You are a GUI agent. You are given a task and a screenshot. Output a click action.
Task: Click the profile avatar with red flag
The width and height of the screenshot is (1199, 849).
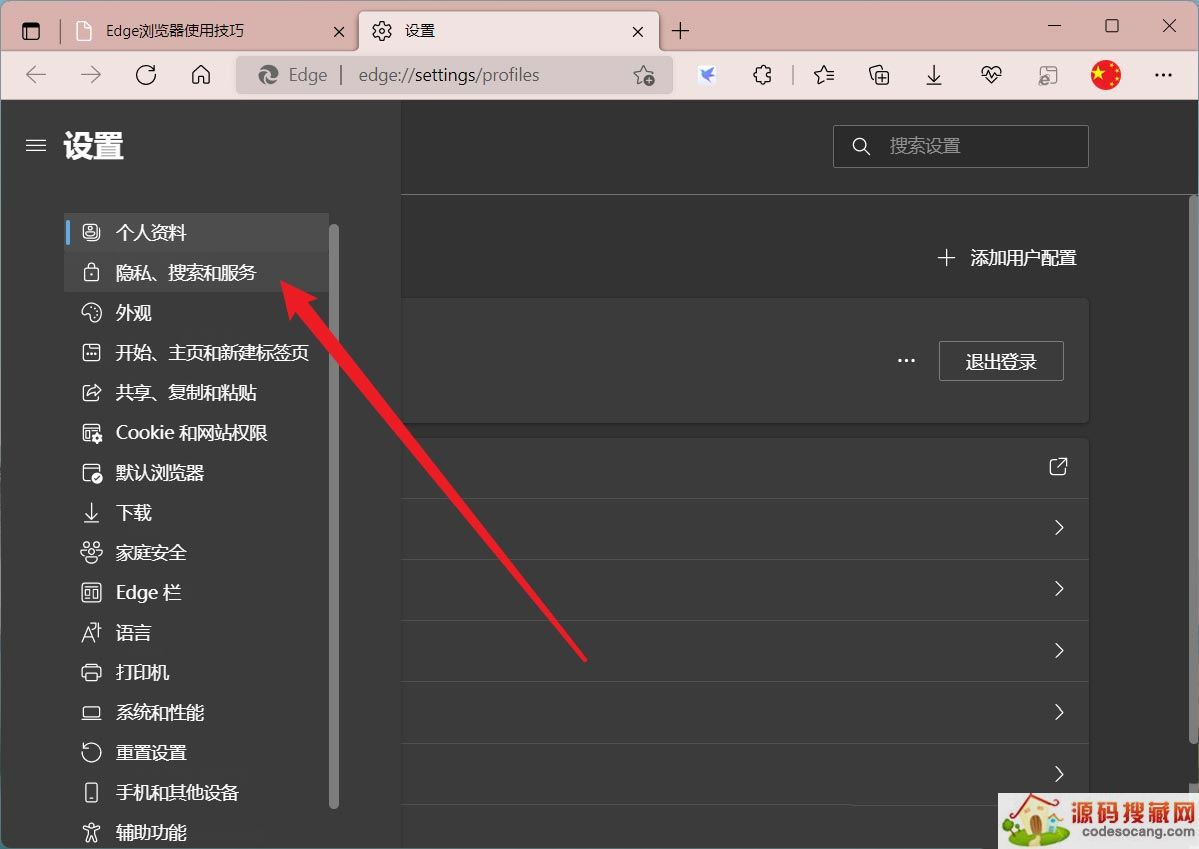pos(1105,75)
